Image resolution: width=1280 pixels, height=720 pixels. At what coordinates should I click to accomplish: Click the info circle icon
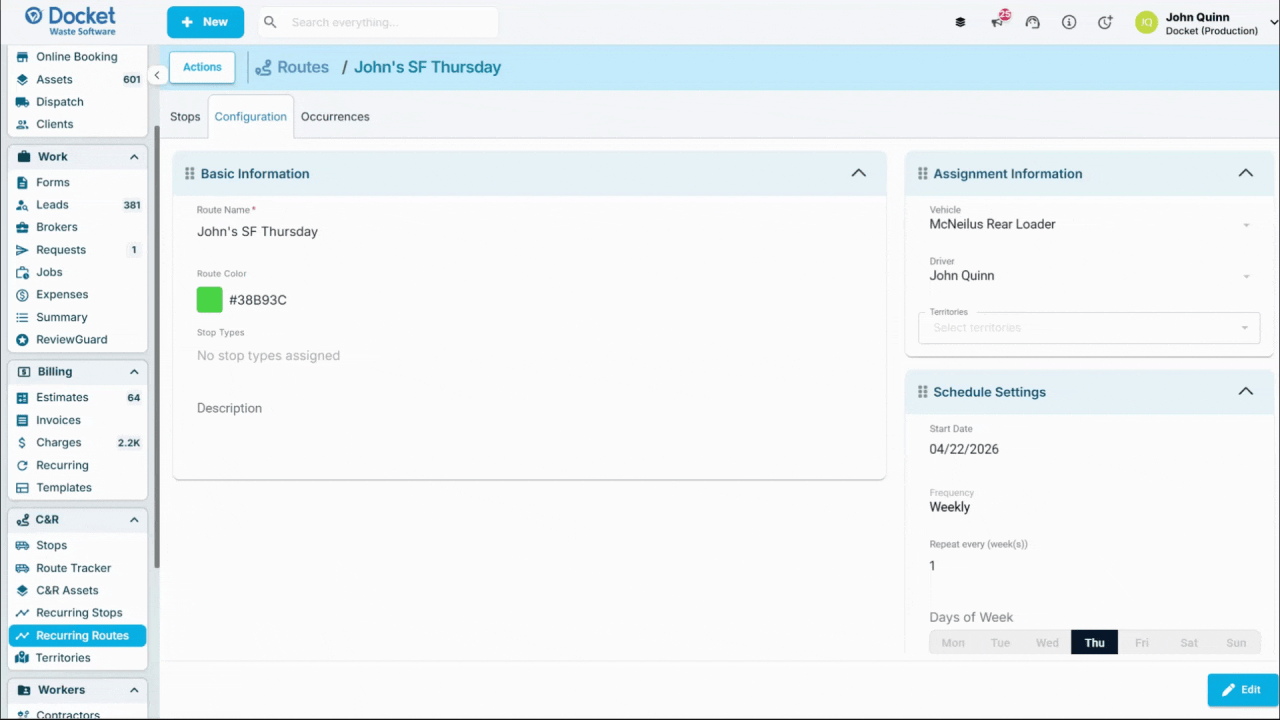point(1069,22)
